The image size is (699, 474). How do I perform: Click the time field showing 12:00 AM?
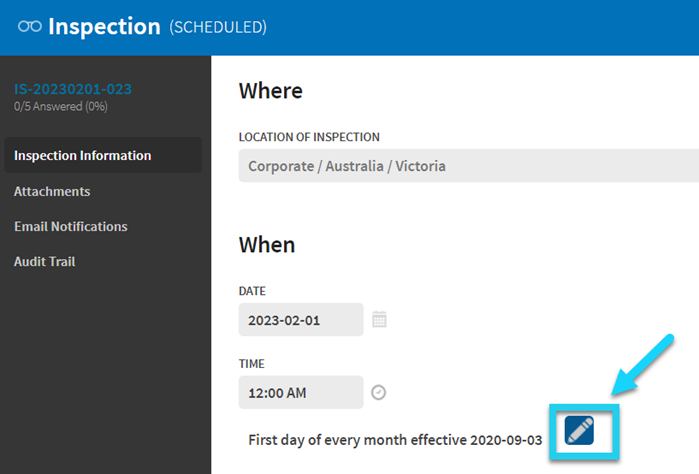pos(301,392)
